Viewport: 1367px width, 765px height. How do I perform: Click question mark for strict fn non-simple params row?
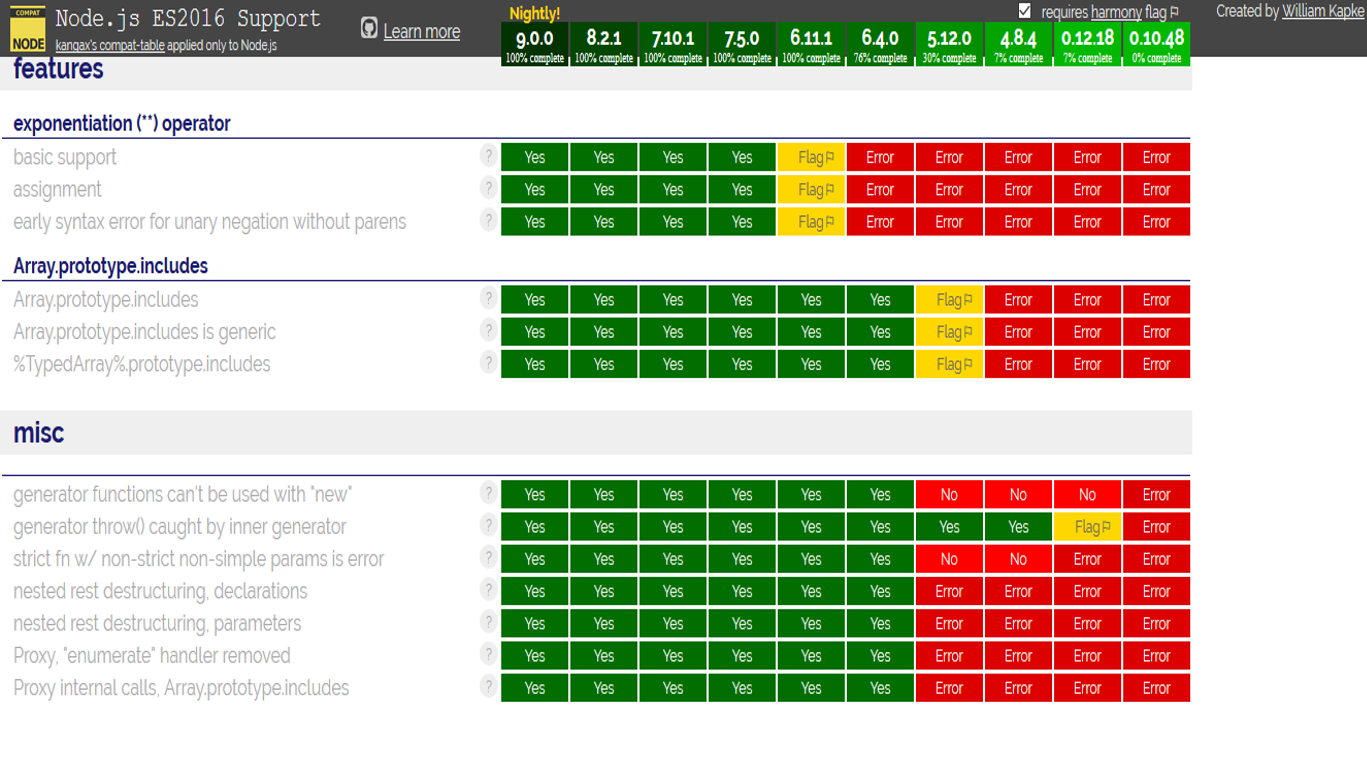tap(488, 556)
